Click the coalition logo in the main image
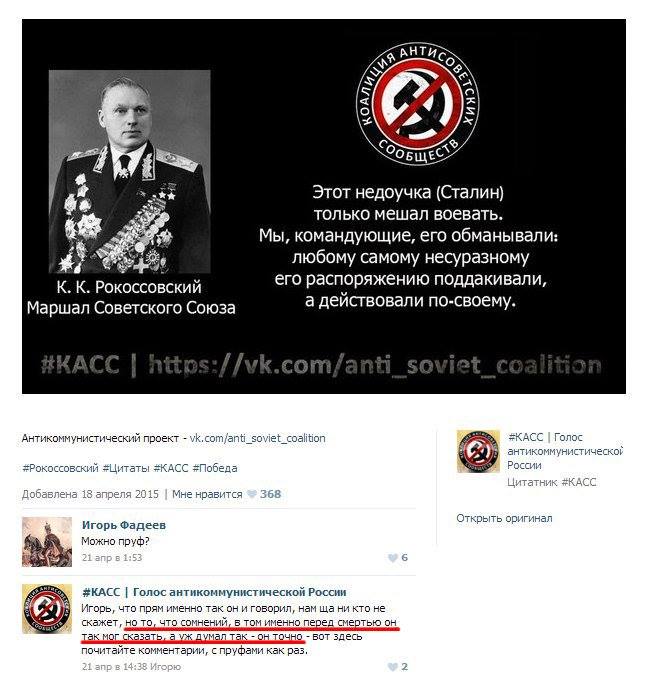The image size is (651, 677). tap(418, 104)
